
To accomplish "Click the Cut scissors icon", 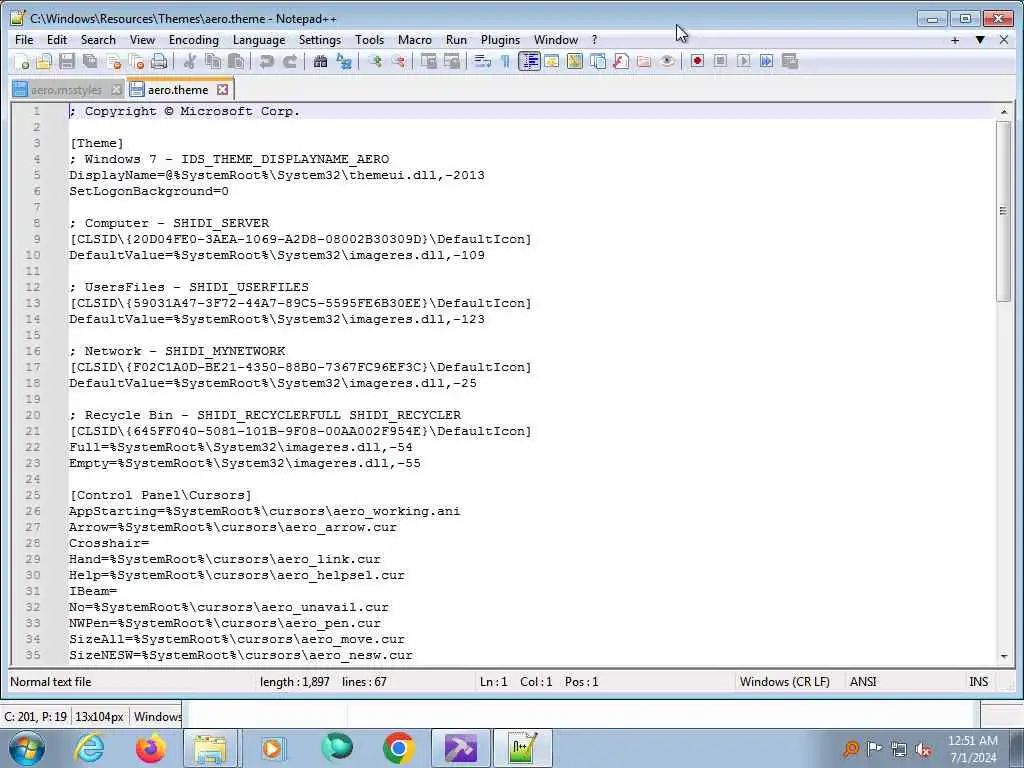I will tap(190, 61).
